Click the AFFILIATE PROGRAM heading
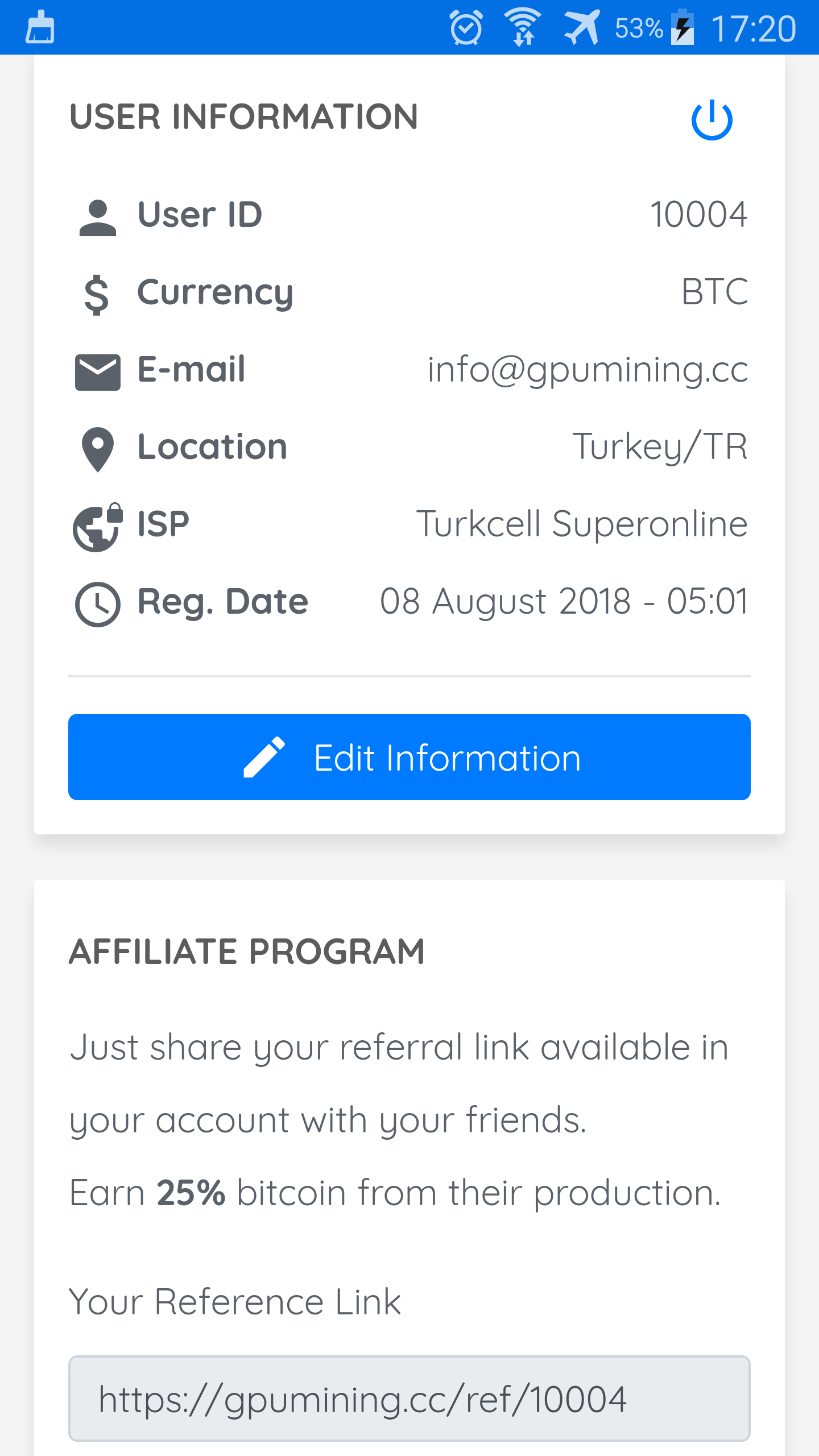The width and height of the screenshot is (819, 1456). (x=247, y=952)
